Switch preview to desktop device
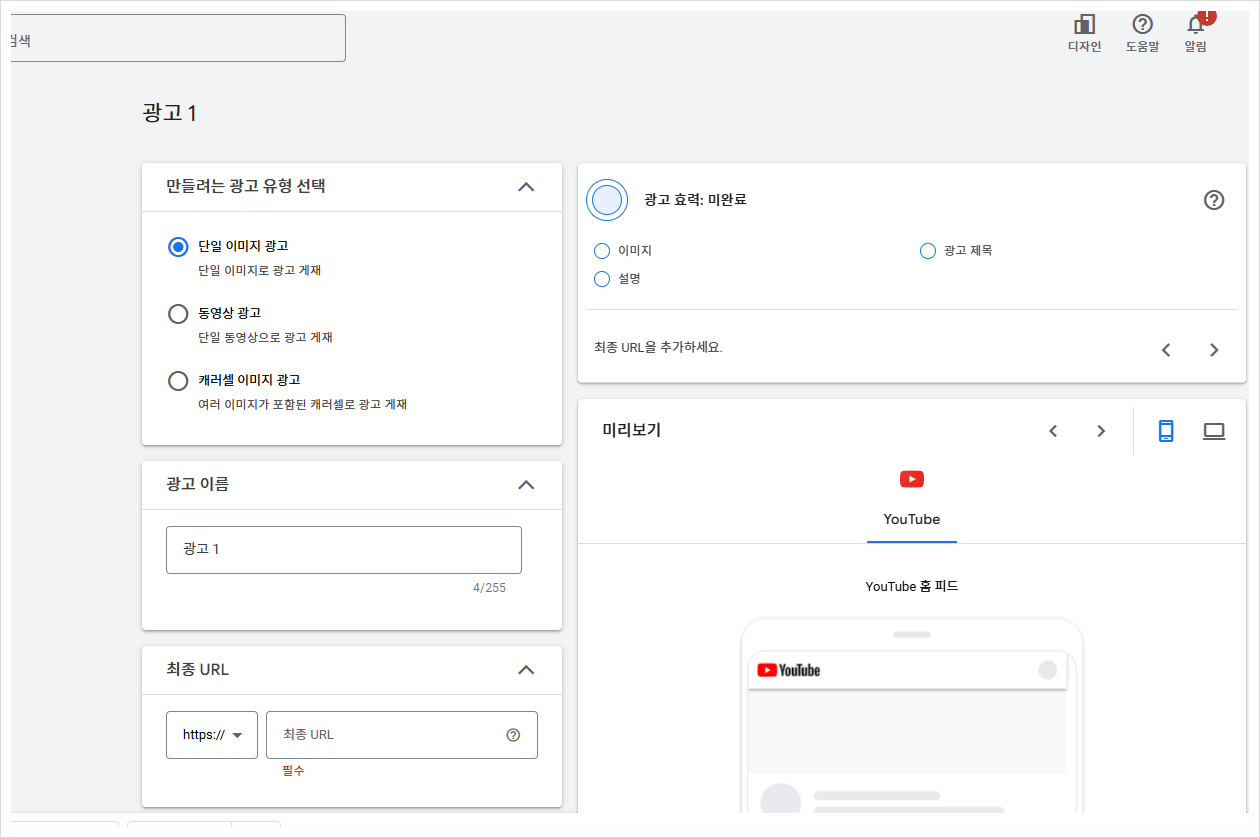This screenshot has width=1260, height=838. 1214,431
